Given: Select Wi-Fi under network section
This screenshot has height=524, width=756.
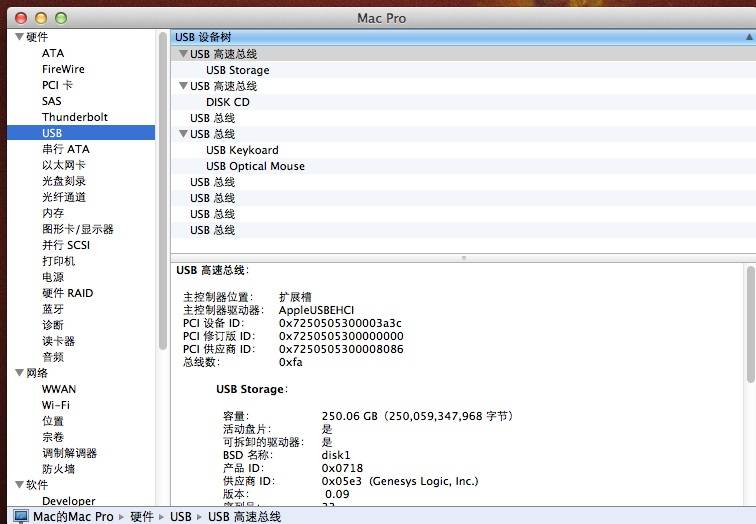Looking at the screenshot, I should [56, 405].
